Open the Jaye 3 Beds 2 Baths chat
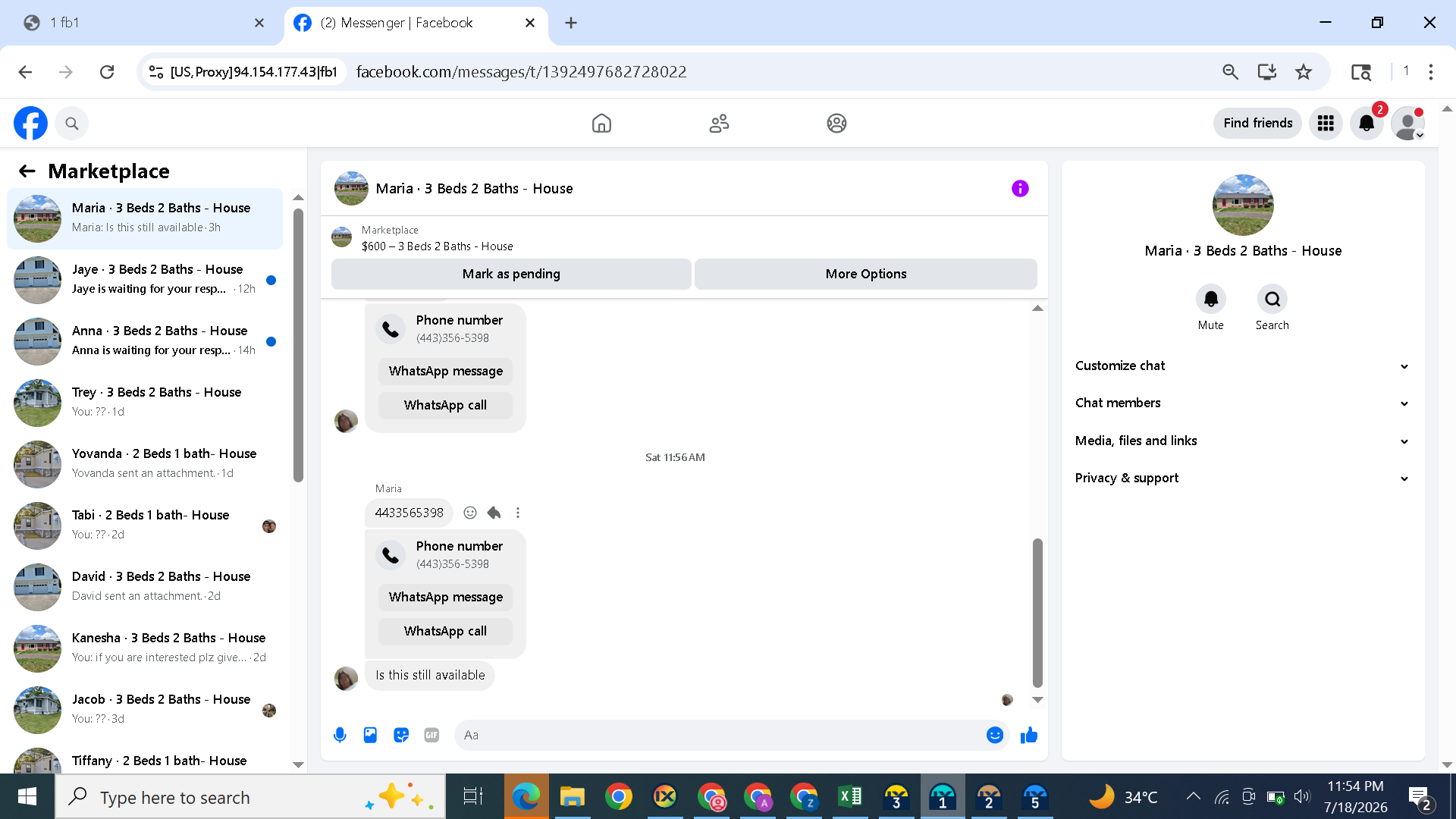 point(145,280)
